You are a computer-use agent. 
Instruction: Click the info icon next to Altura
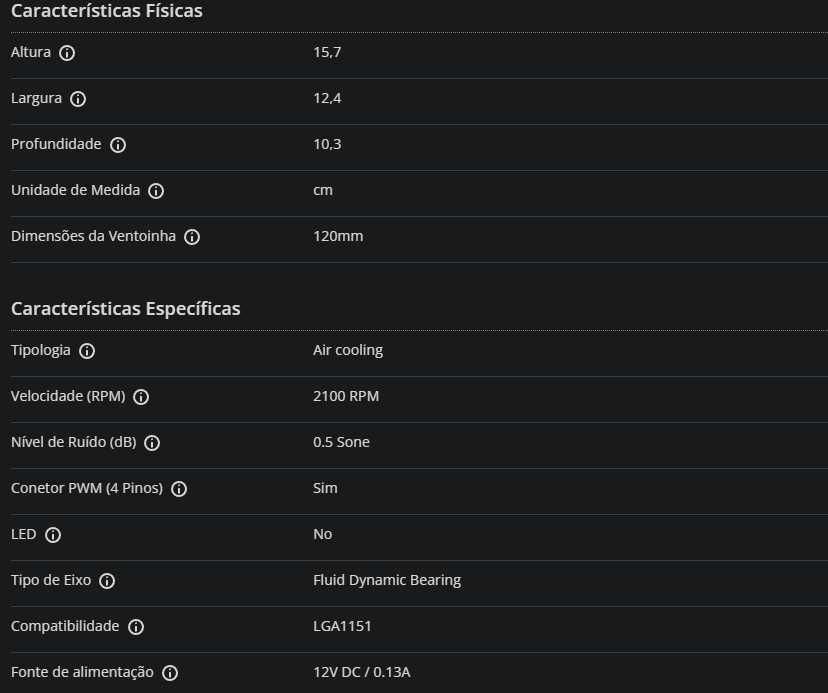(x=67, y=53)
